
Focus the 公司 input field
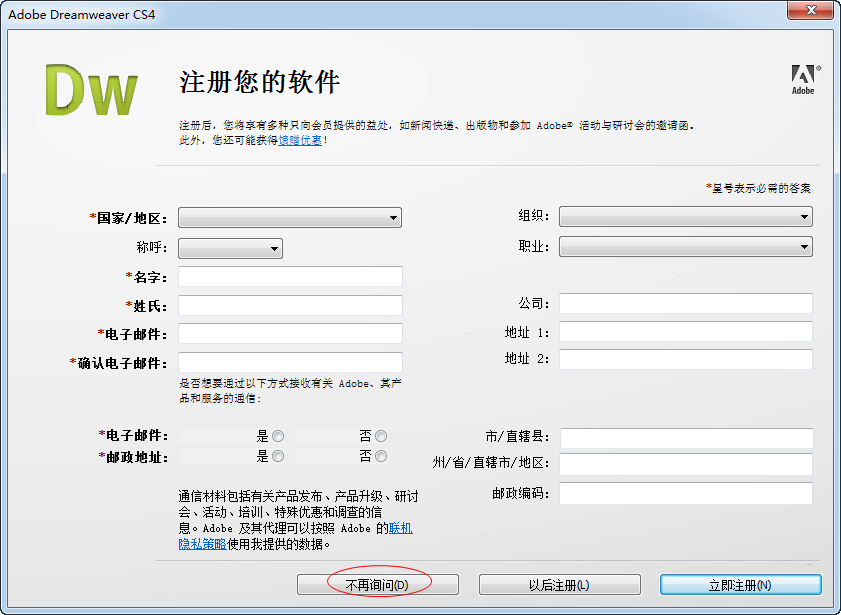pyautogui.click(x=686, y=303)
